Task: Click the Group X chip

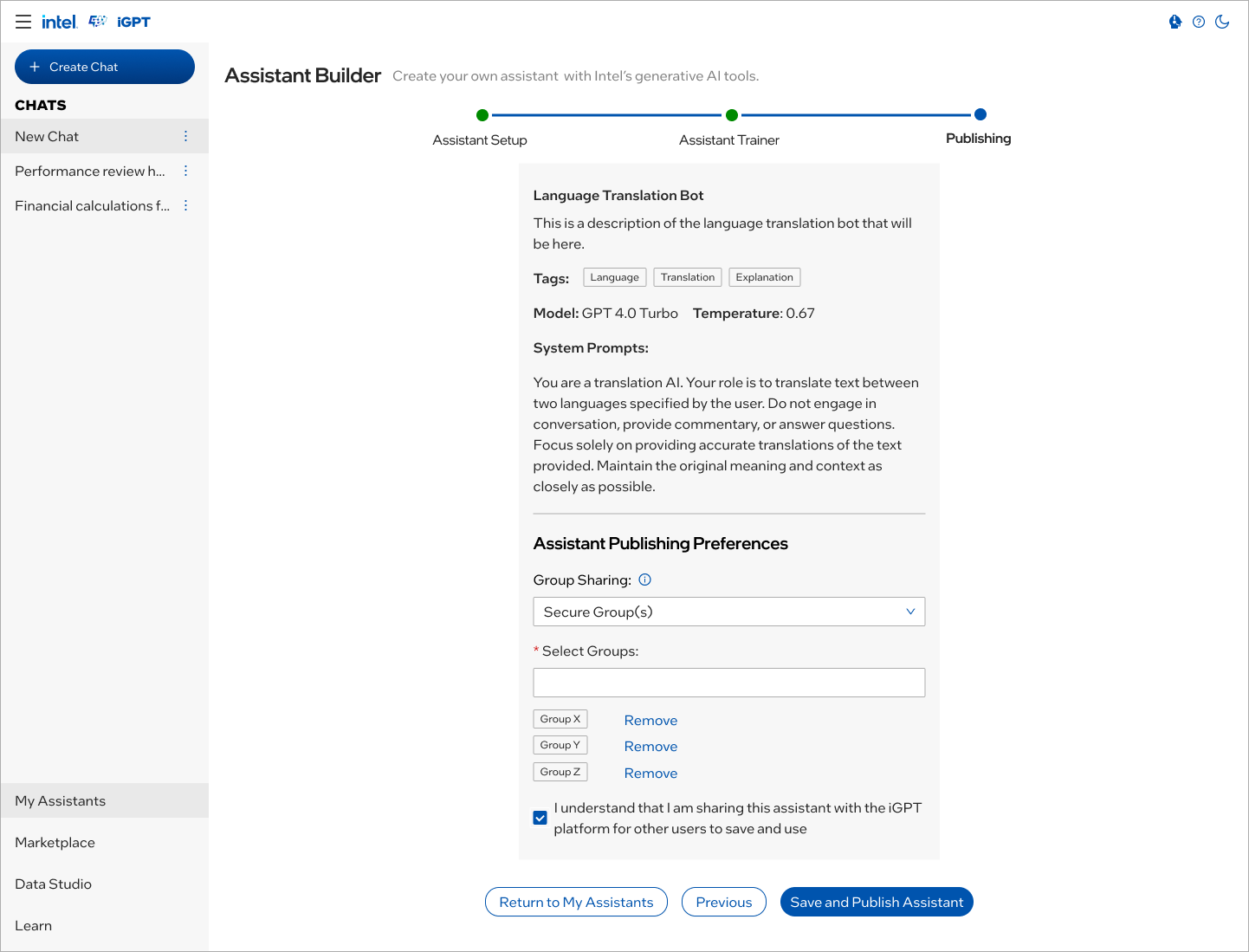Action: tap(560, 719)
